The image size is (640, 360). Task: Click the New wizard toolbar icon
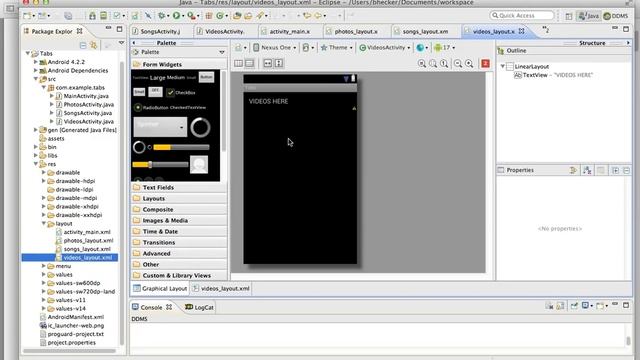click(x=27, y=16)
